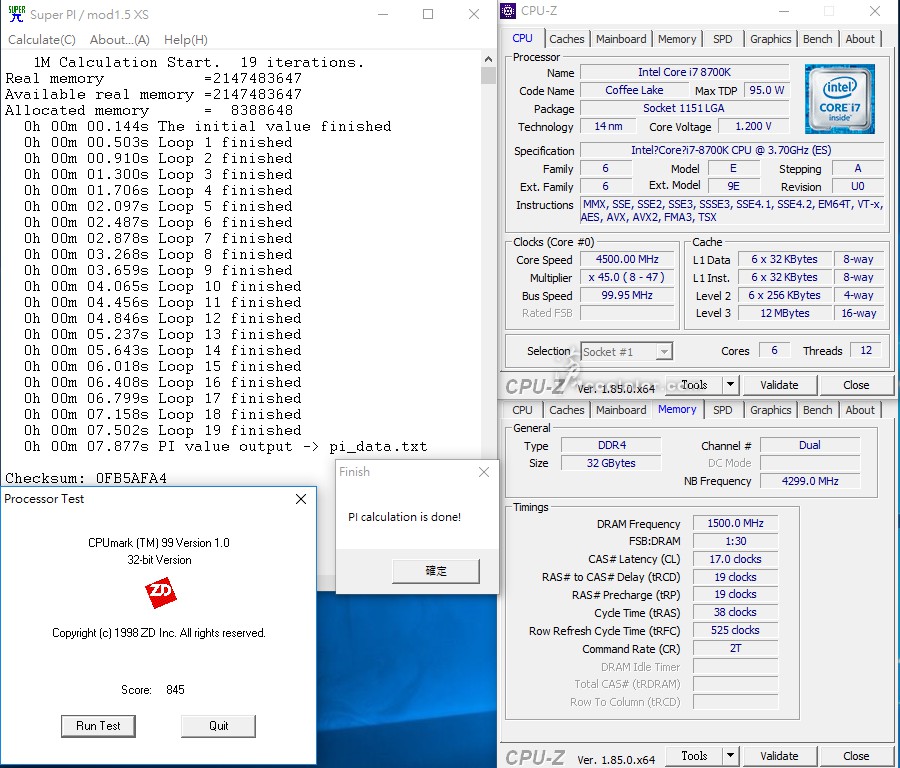This screenshot has width=900, height=768.
Task: Click the Code Name value Coffee Lake
Action: tap(634, 90)
